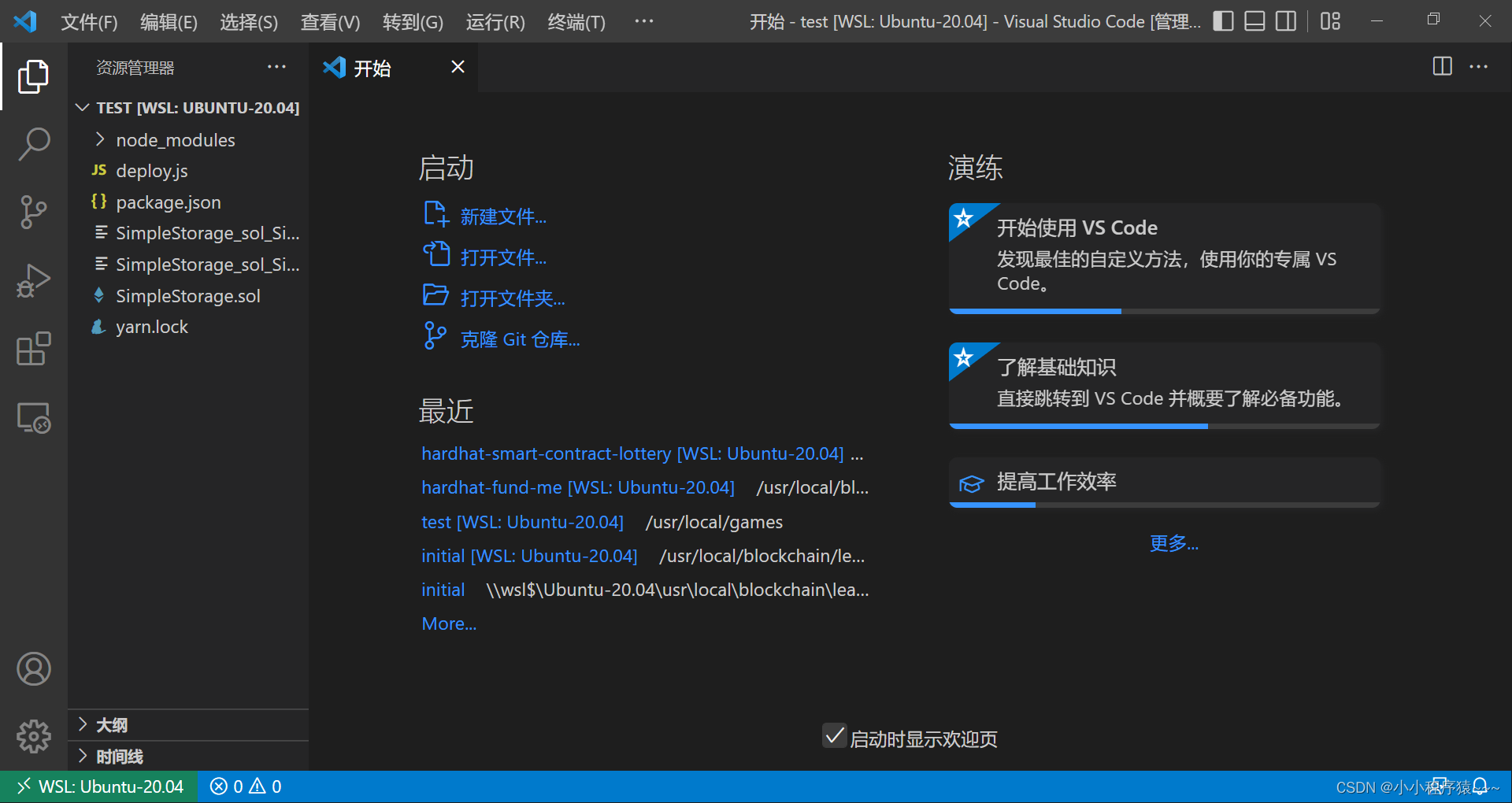Click the Open Folder icon under 启动
Screen dimensions: 1512x803
click(435, 296)
